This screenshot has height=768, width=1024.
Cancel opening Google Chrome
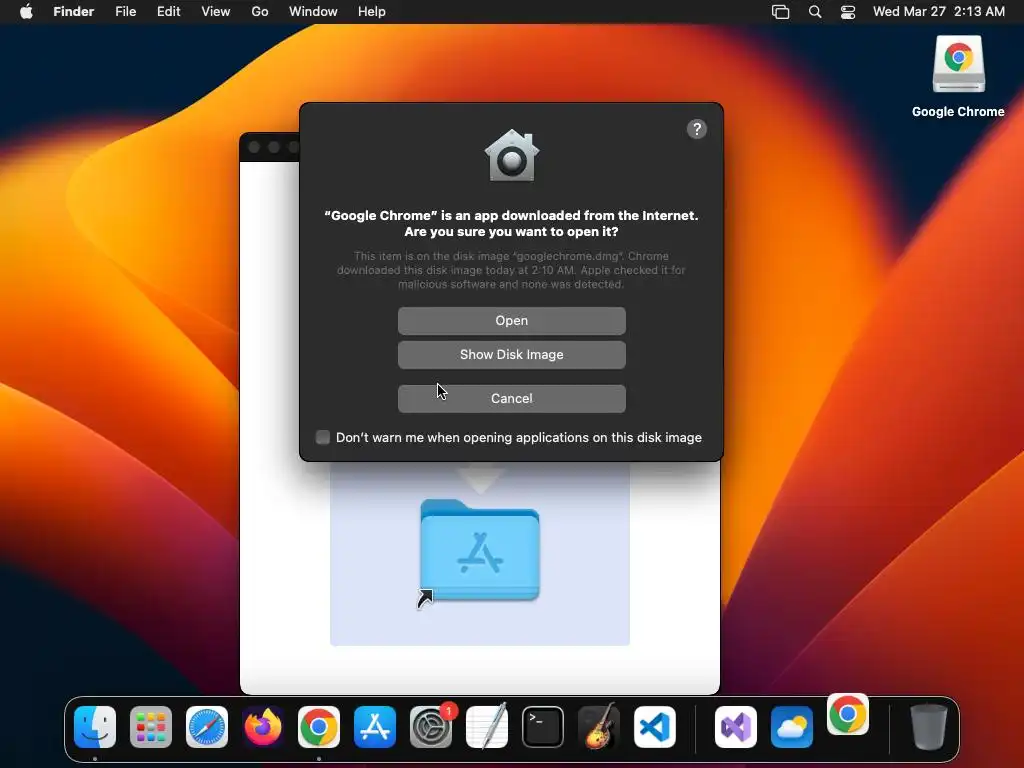(x=511, y=398)
